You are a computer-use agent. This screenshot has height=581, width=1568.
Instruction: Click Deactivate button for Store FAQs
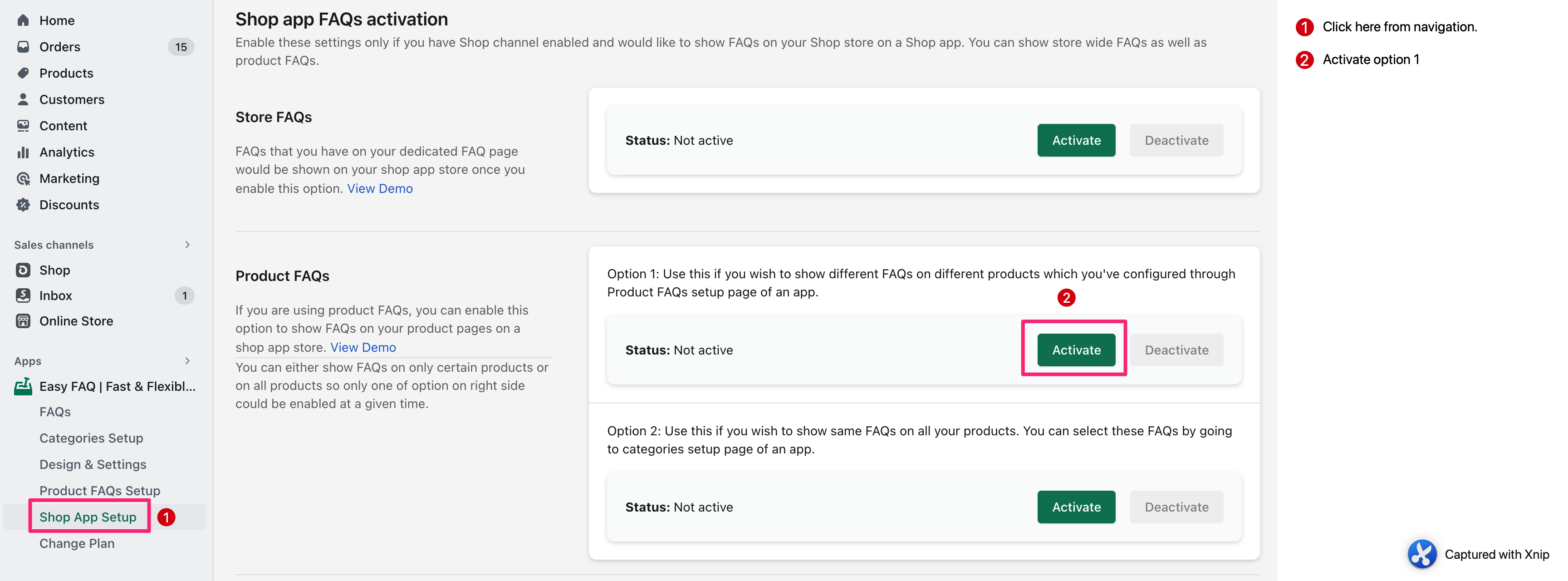pyautogui.click(x=1176, y=140)
